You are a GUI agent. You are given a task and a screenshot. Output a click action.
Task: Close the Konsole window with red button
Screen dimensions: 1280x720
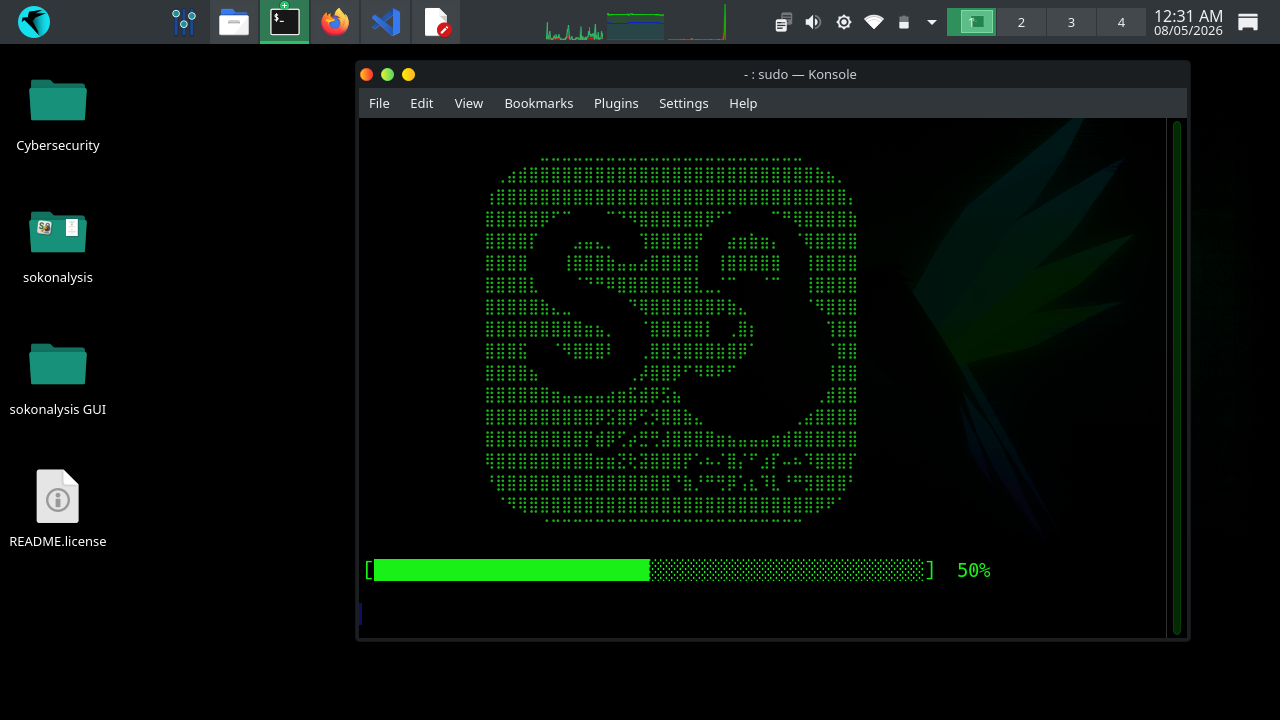pos(367,74)
